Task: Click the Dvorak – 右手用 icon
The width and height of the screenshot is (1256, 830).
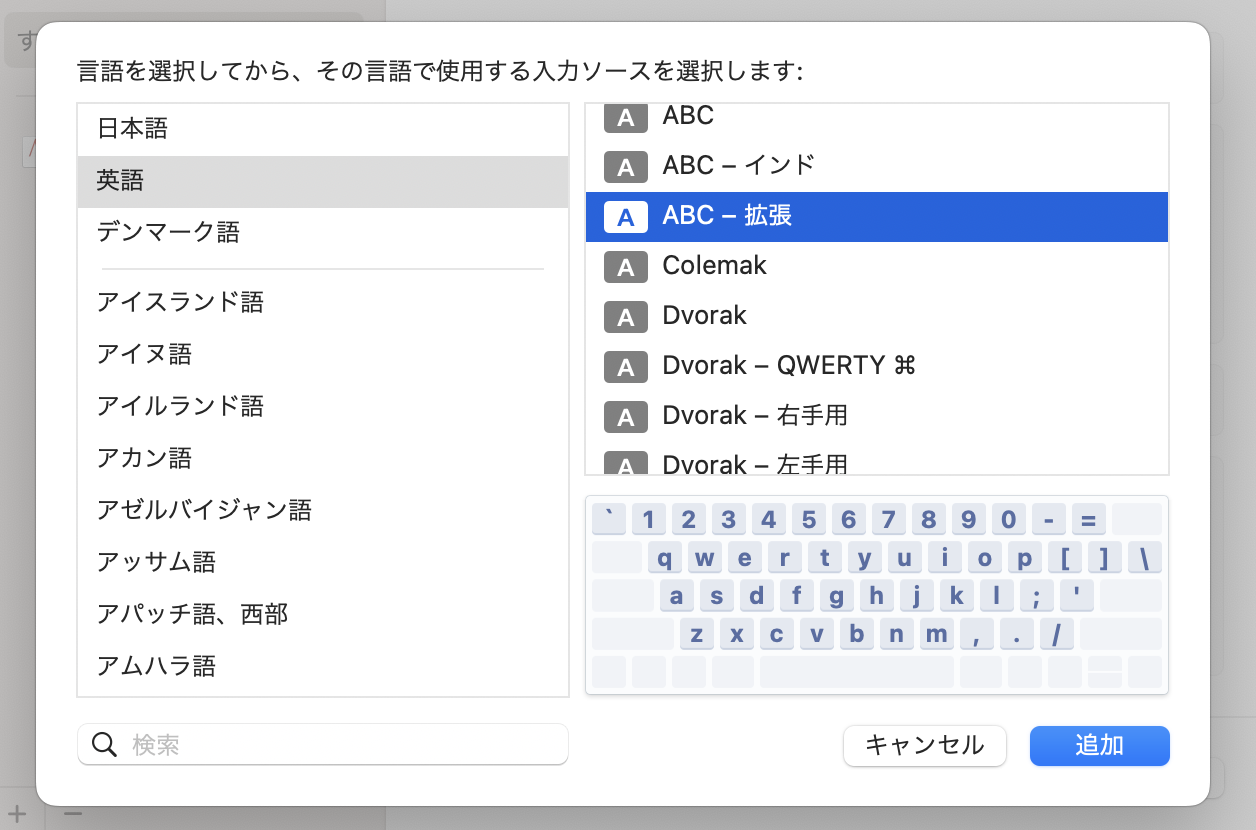Action: coord(625,417)
